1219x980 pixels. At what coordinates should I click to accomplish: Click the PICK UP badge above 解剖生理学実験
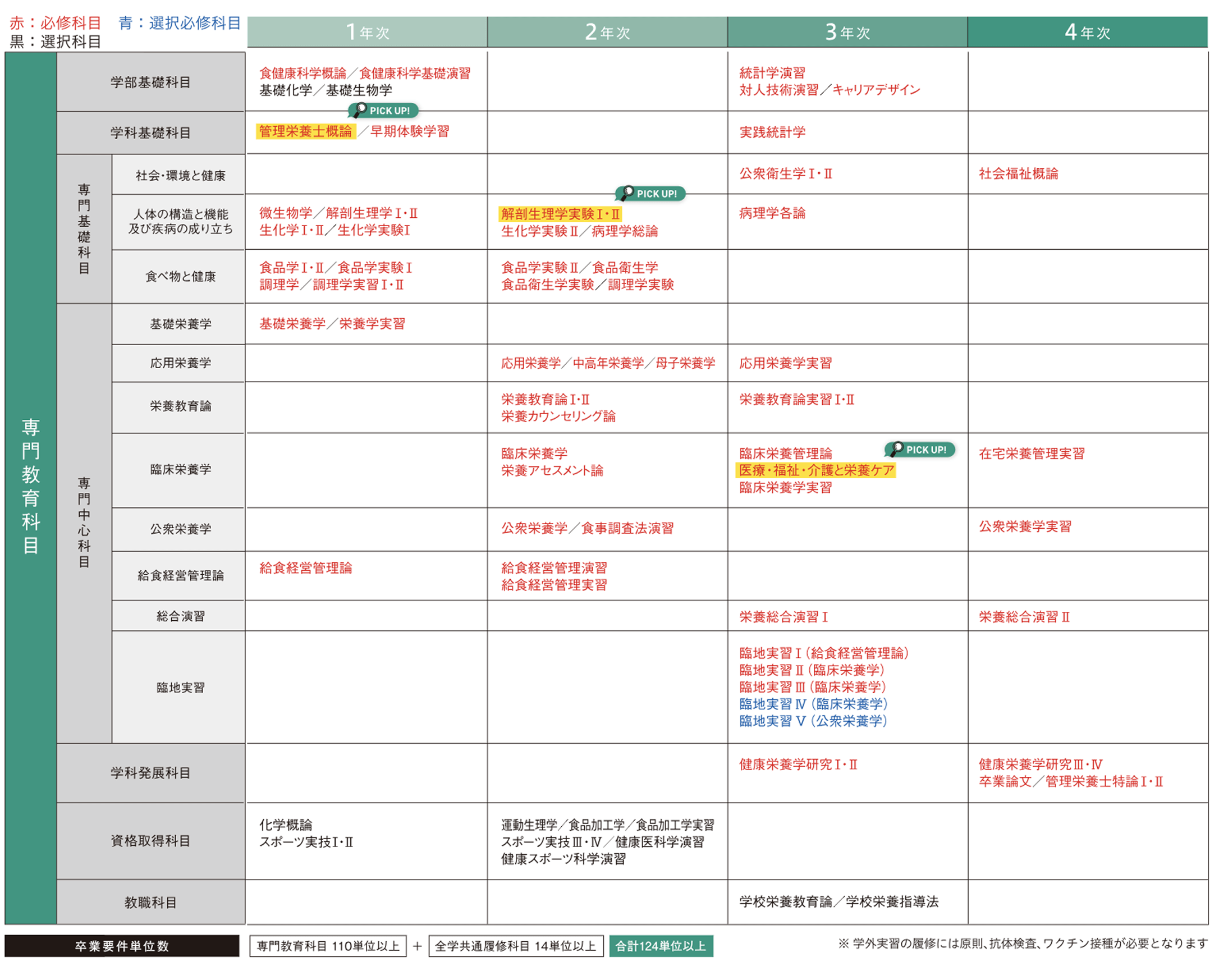click(x=650, y=194)
